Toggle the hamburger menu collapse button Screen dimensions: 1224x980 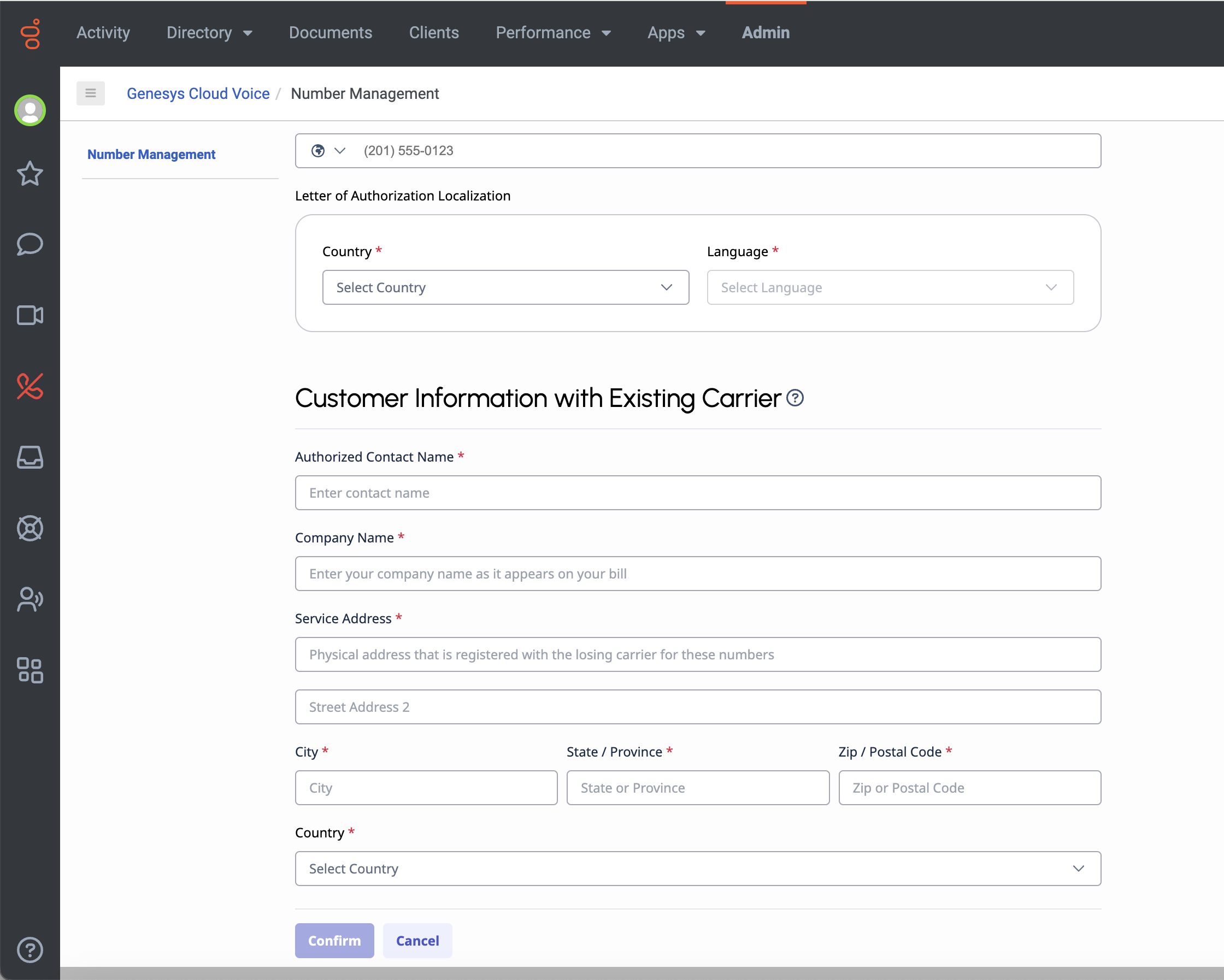91,93
